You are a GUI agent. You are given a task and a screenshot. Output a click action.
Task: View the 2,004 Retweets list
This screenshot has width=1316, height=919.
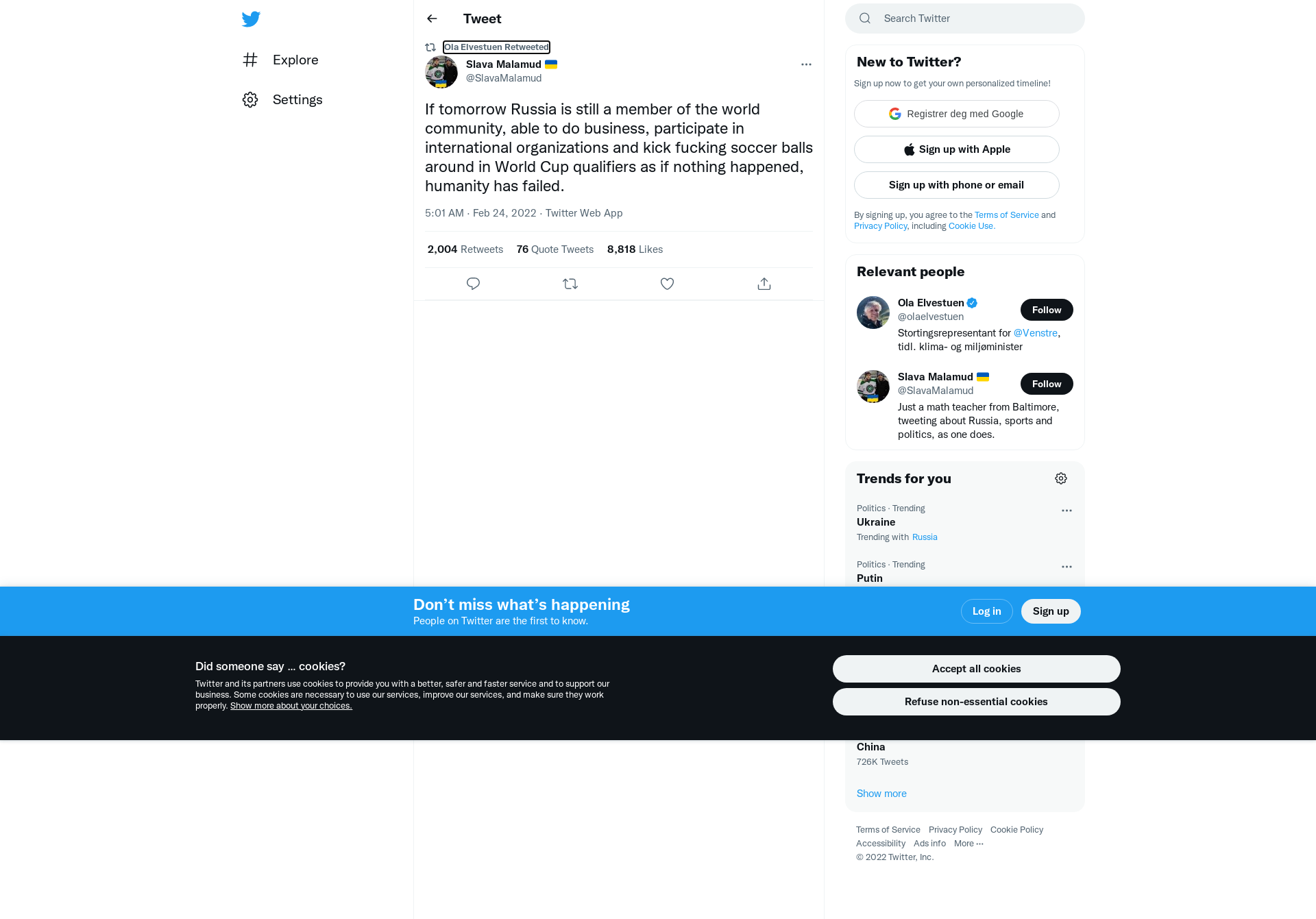[x=465, y=249]
